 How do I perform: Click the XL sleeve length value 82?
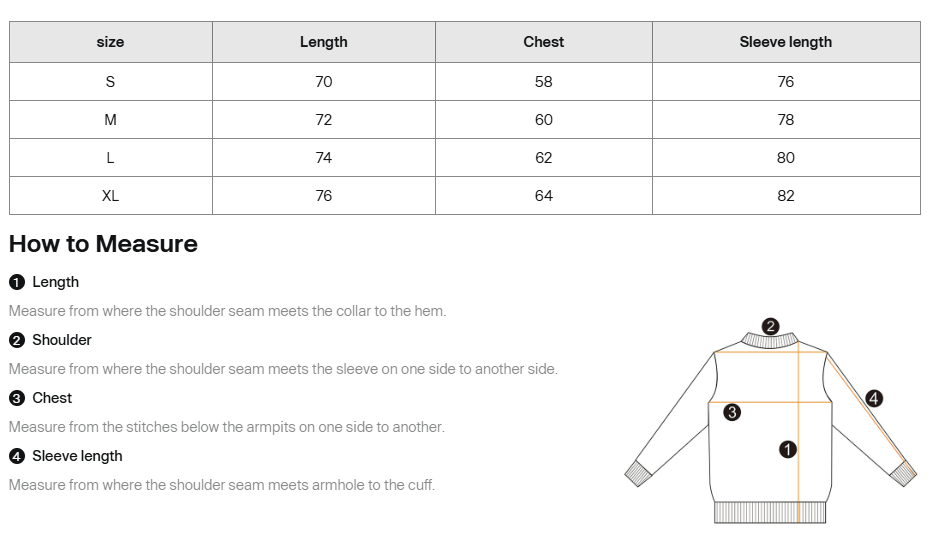(786, 196)
